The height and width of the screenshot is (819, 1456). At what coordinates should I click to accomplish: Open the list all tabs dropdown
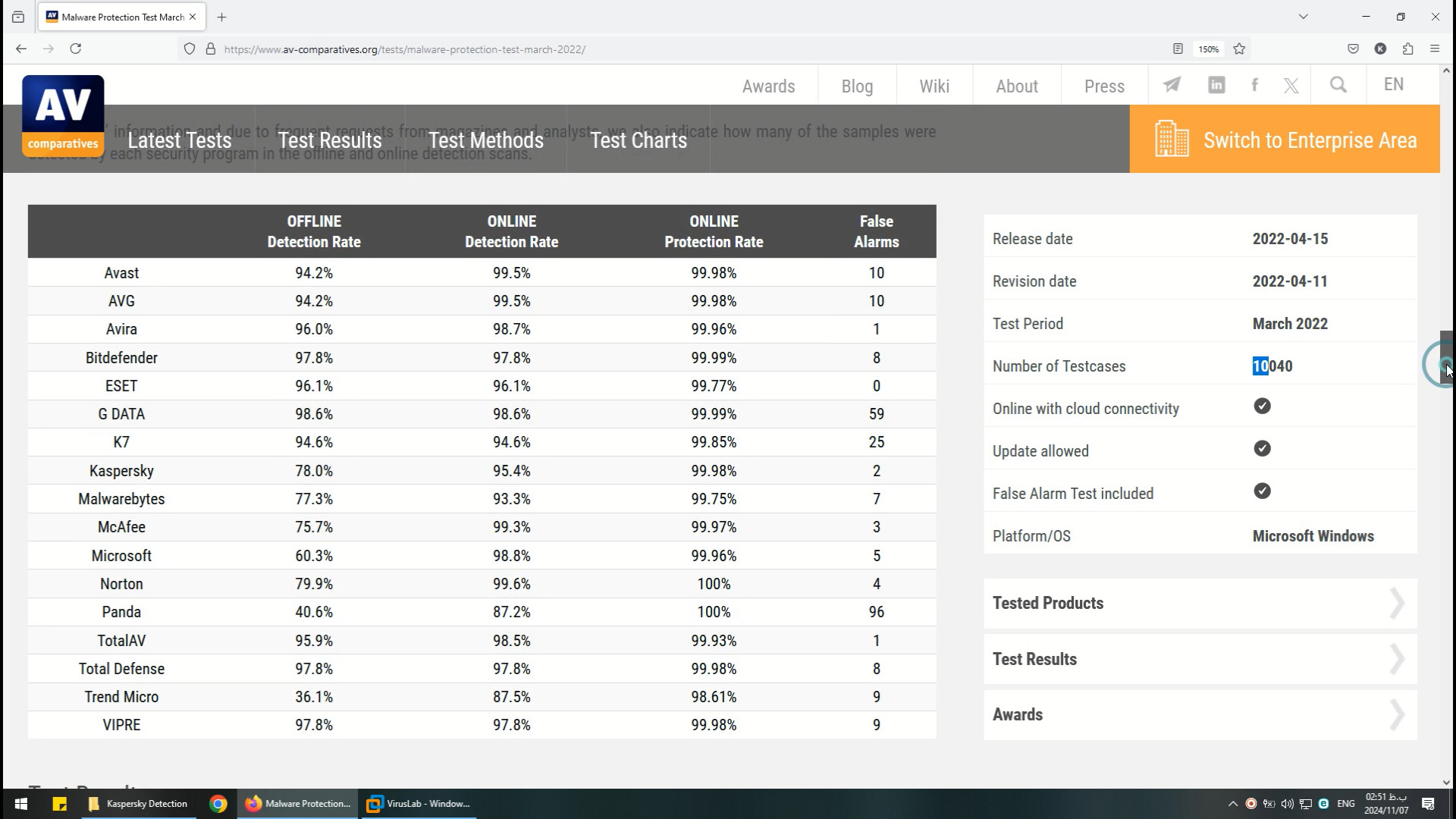pos(1304,17)
